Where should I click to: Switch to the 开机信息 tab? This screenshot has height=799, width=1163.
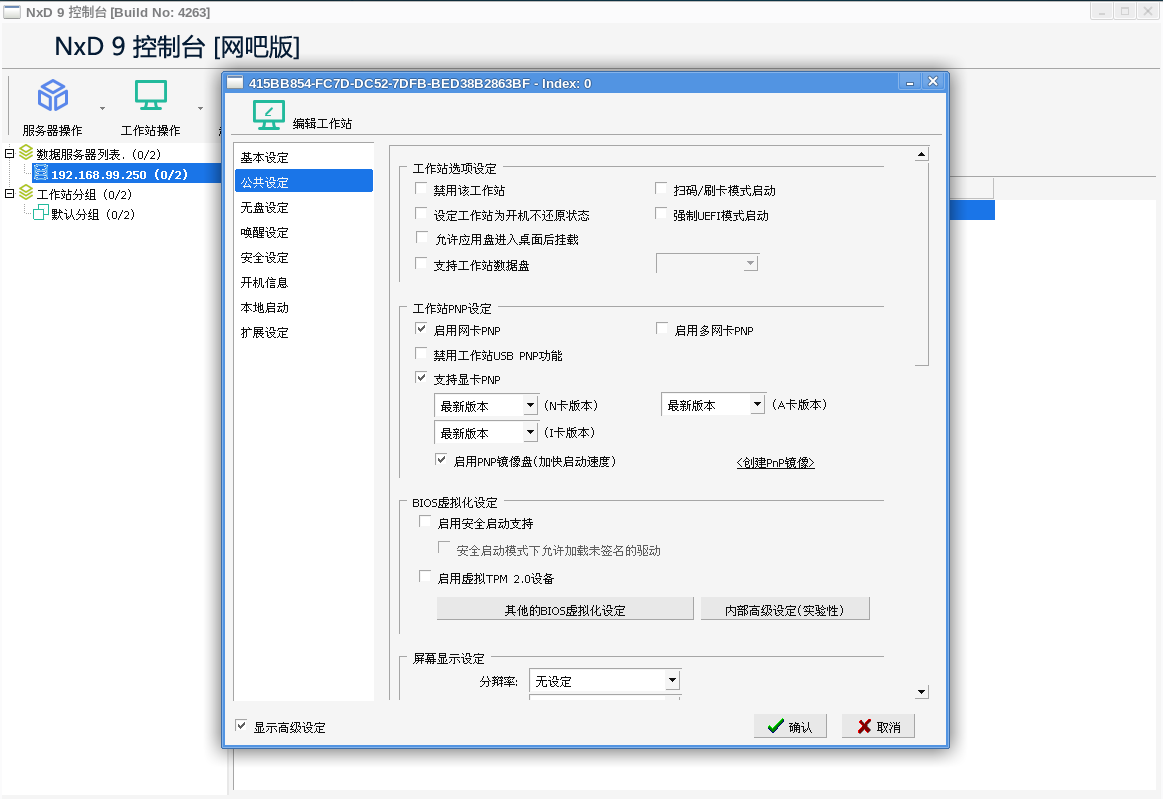tap(303, 283)
